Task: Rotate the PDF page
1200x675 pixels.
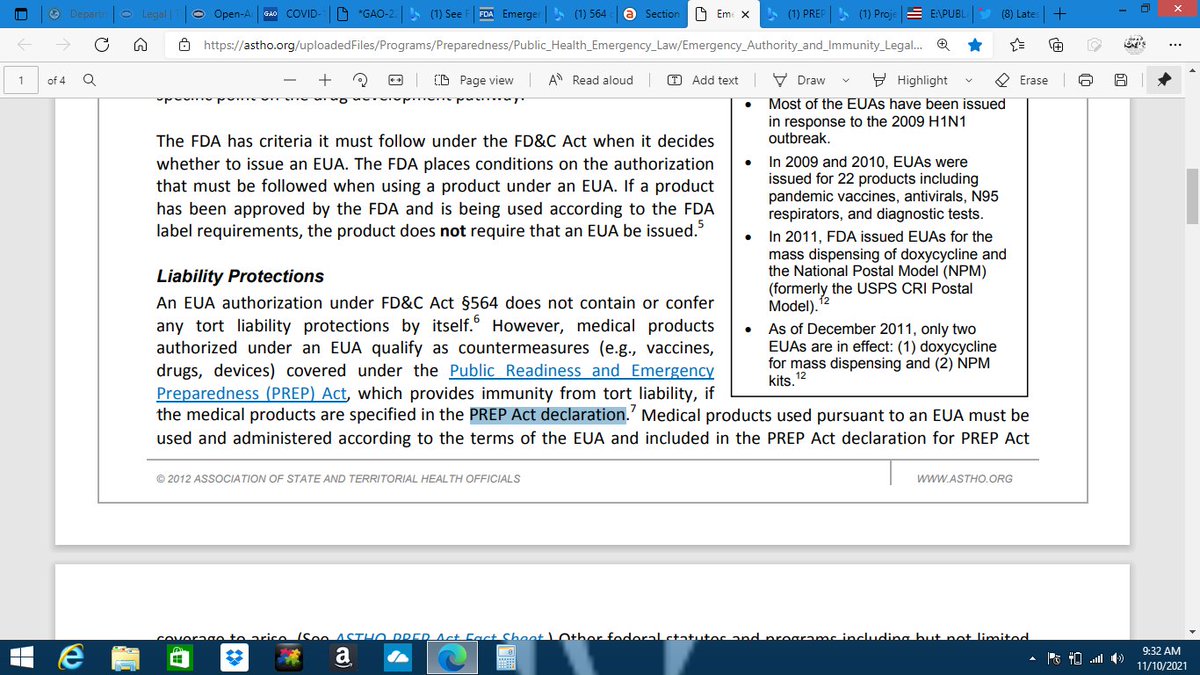Action: pyautogui.click(x=360, y=80)
